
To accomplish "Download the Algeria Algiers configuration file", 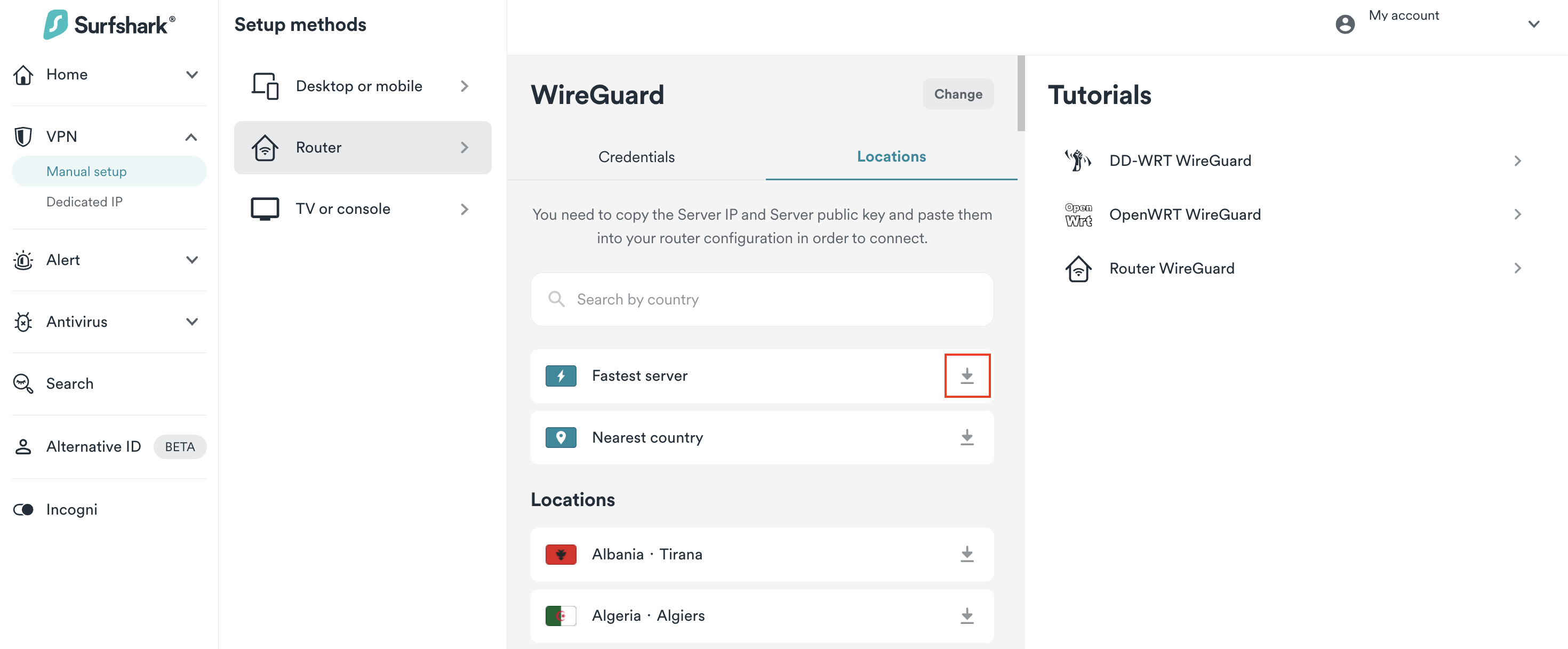I will tap(966, 615).
